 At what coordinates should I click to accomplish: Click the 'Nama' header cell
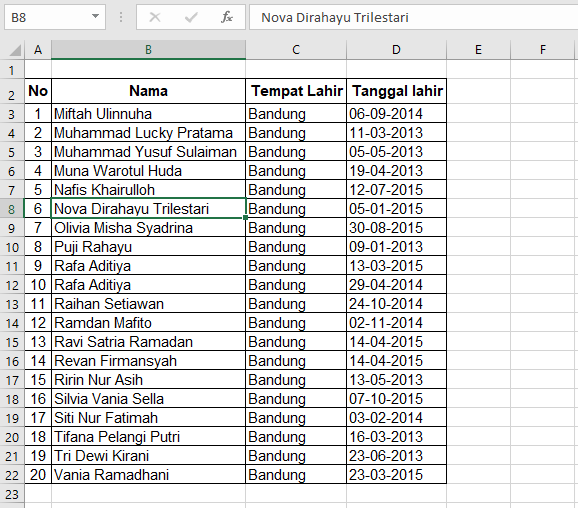point(148,91)
